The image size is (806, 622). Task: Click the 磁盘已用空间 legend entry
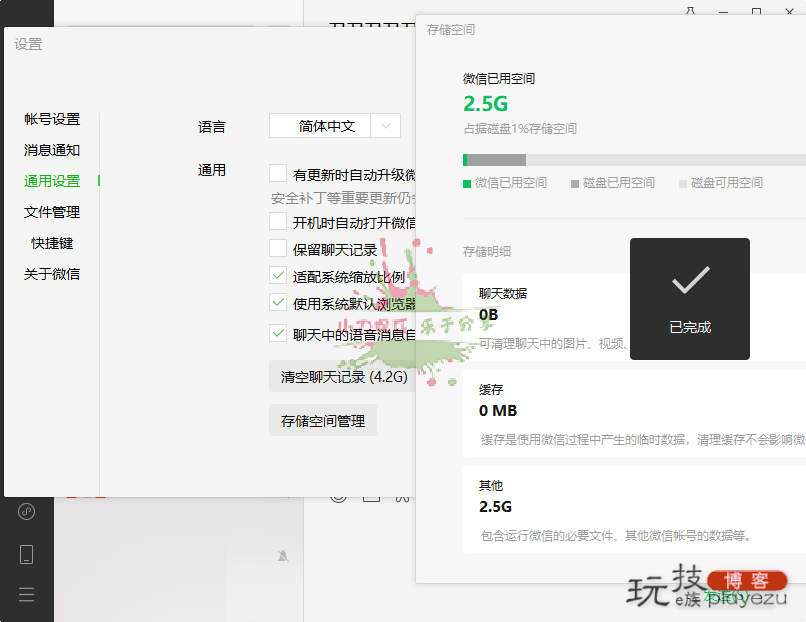613,183
